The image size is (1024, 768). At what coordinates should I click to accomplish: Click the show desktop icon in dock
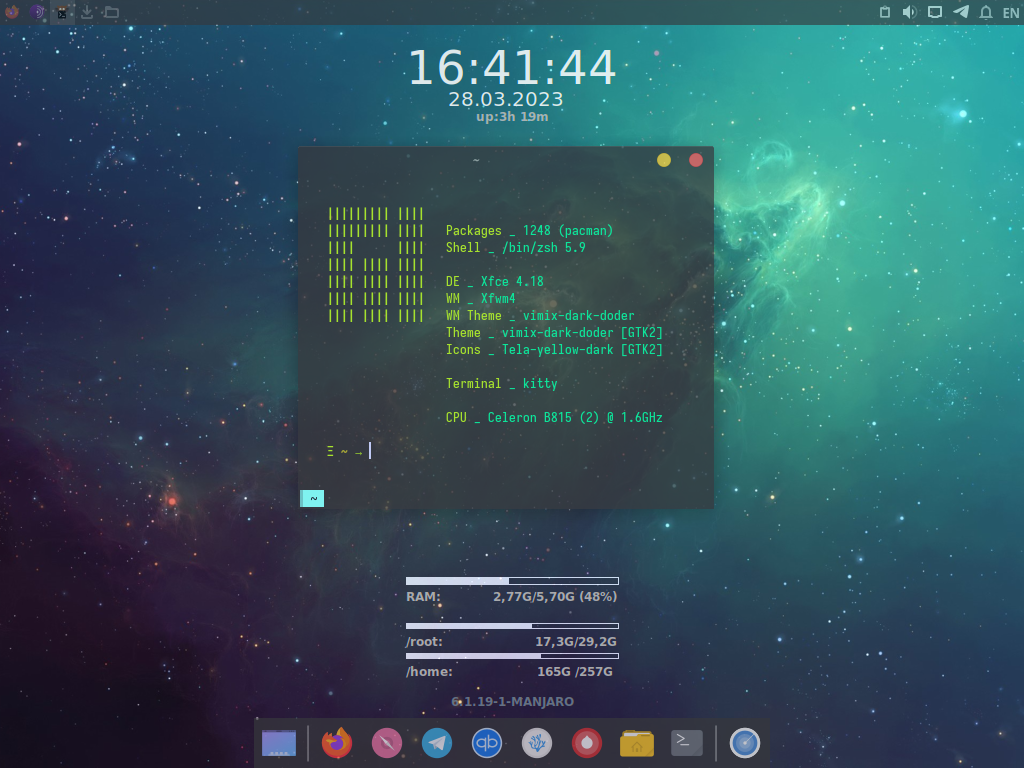point(279,743)
